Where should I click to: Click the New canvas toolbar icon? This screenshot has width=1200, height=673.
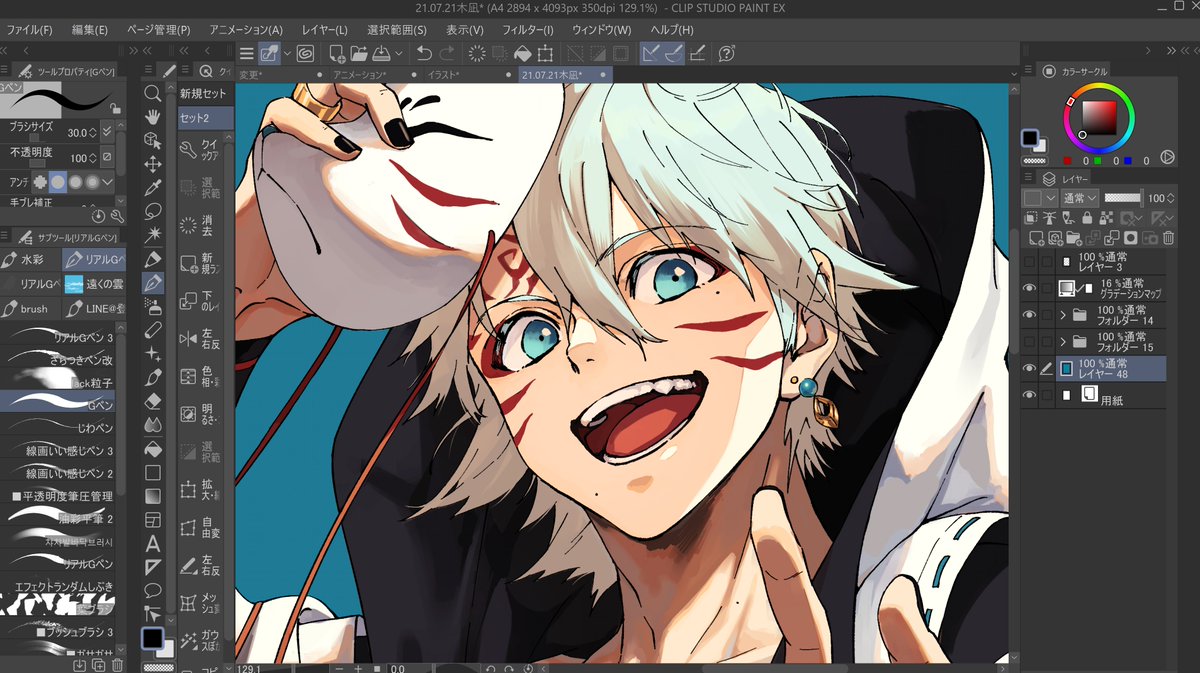pos(337,53)
